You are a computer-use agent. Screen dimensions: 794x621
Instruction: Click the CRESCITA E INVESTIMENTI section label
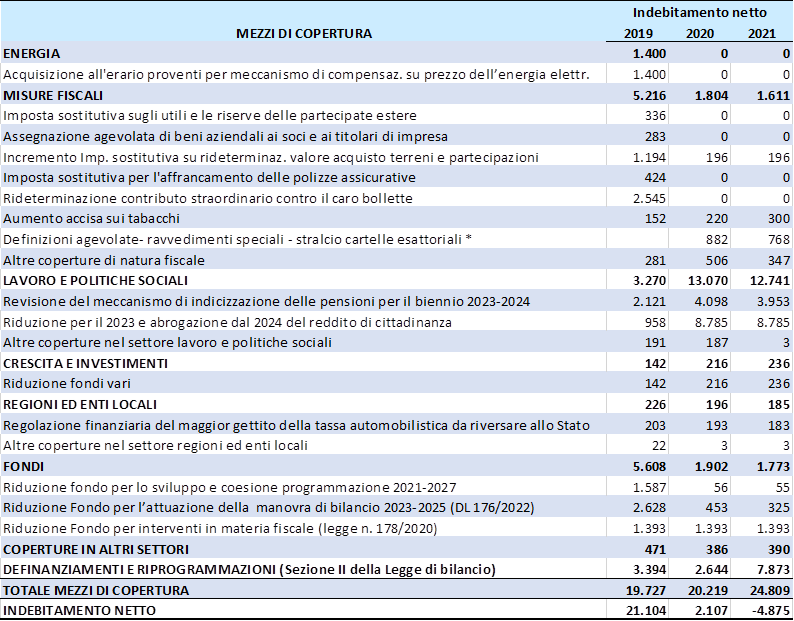point(84,362)
